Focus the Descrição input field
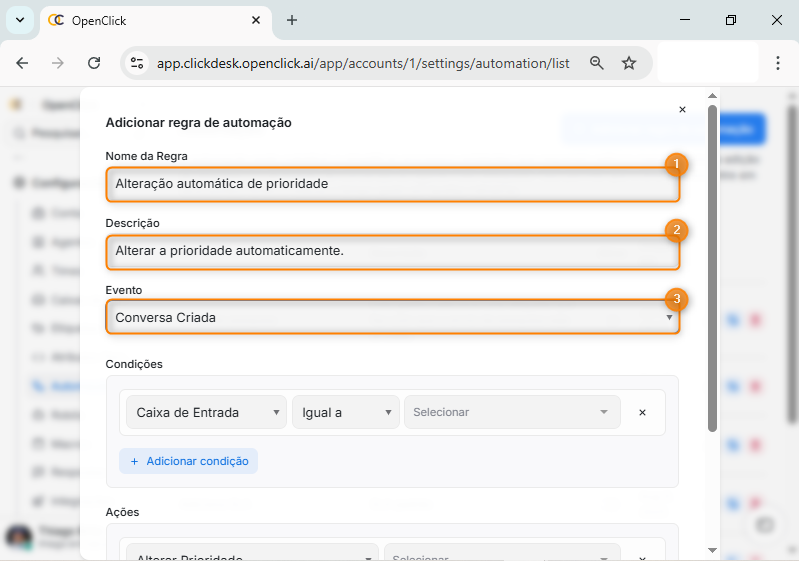 (x=392, y=251)
